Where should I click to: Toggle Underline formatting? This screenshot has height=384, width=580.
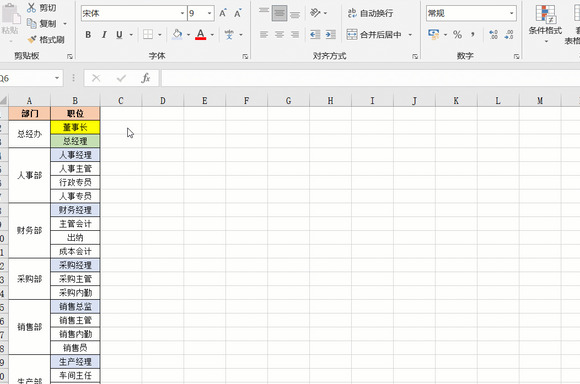119,35
